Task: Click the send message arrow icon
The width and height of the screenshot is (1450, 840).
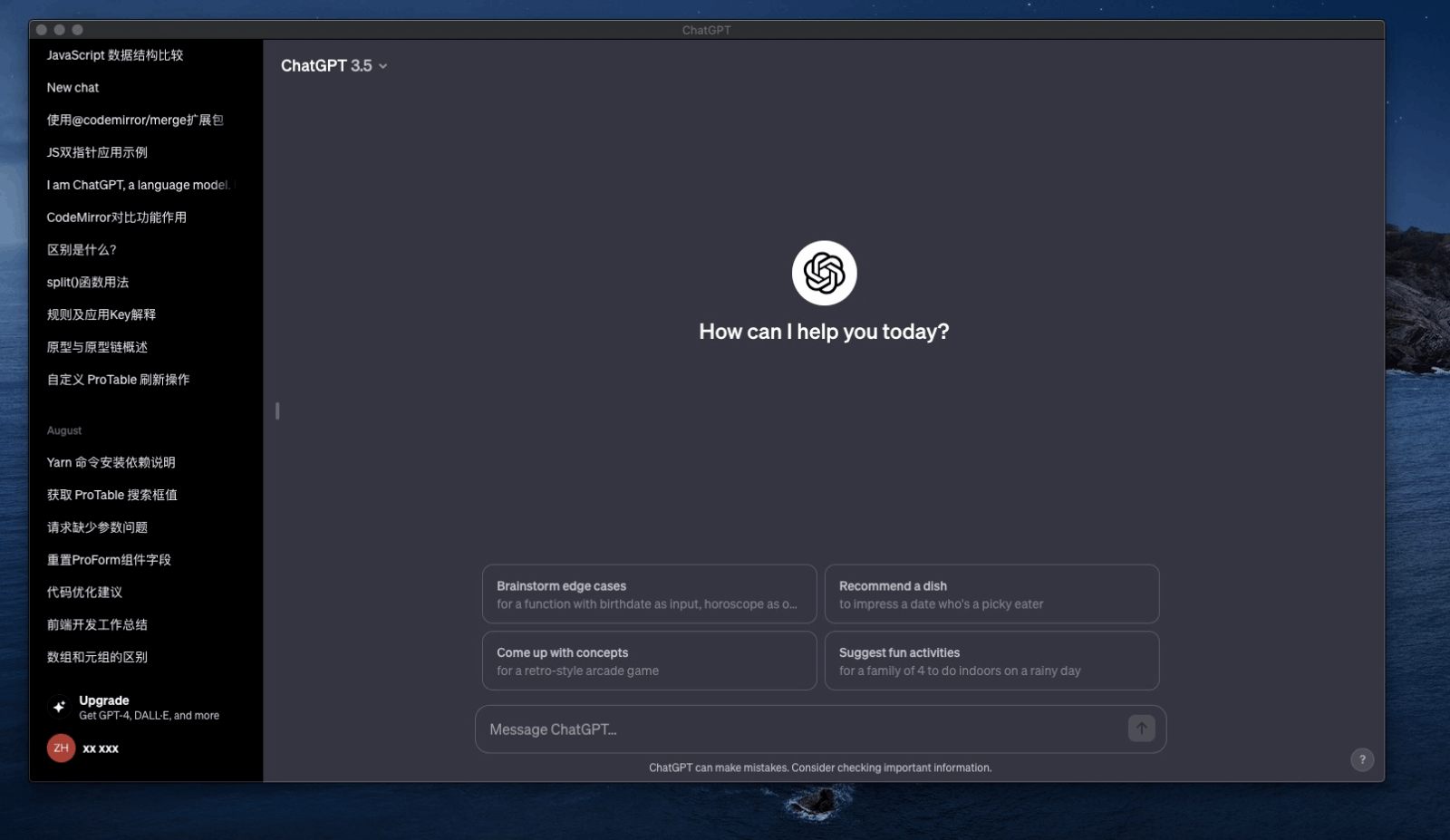Action: point(1141,729)
